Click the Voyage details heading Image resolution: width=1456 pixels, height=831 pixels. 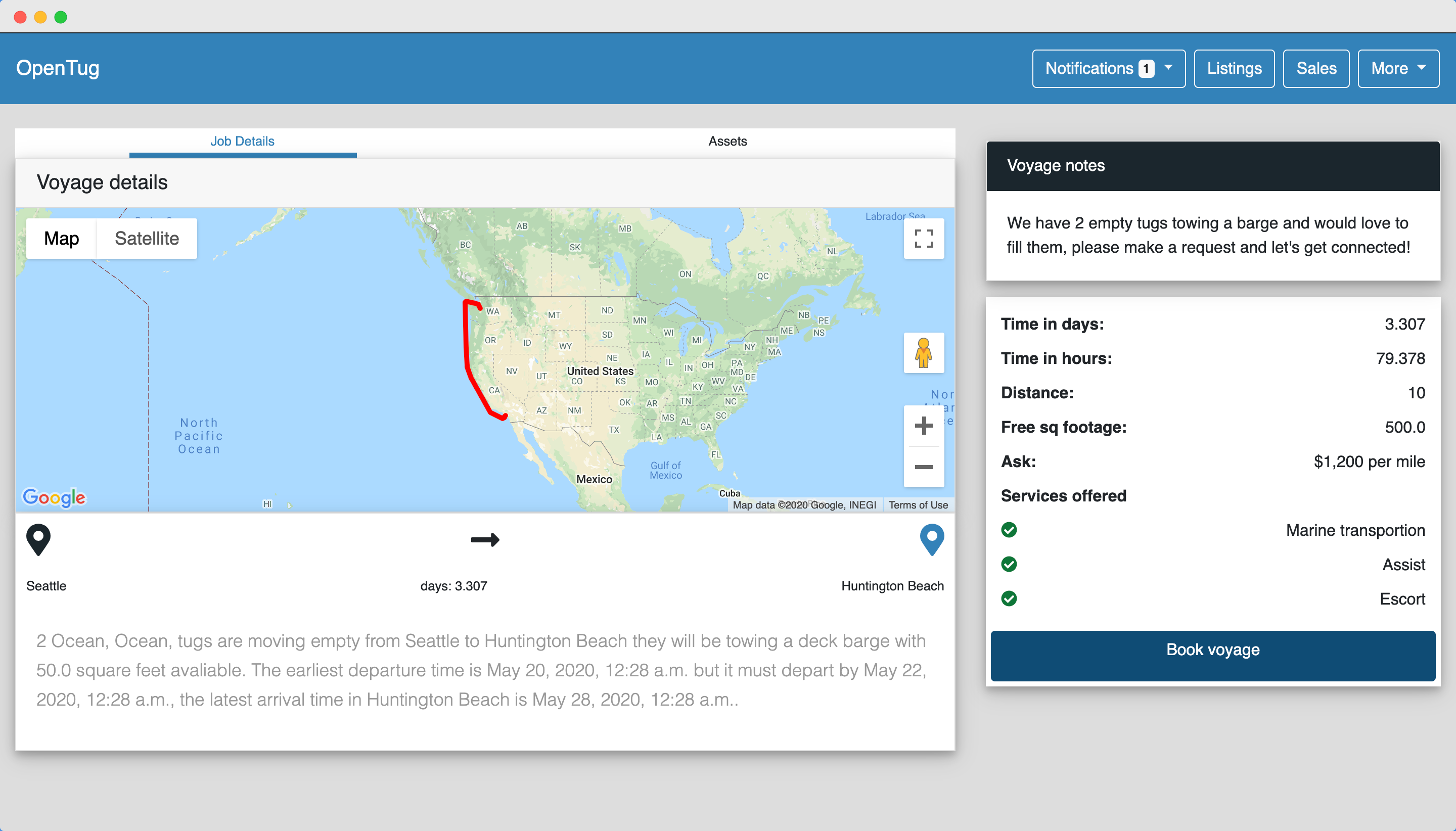click(x=102, y=182)
